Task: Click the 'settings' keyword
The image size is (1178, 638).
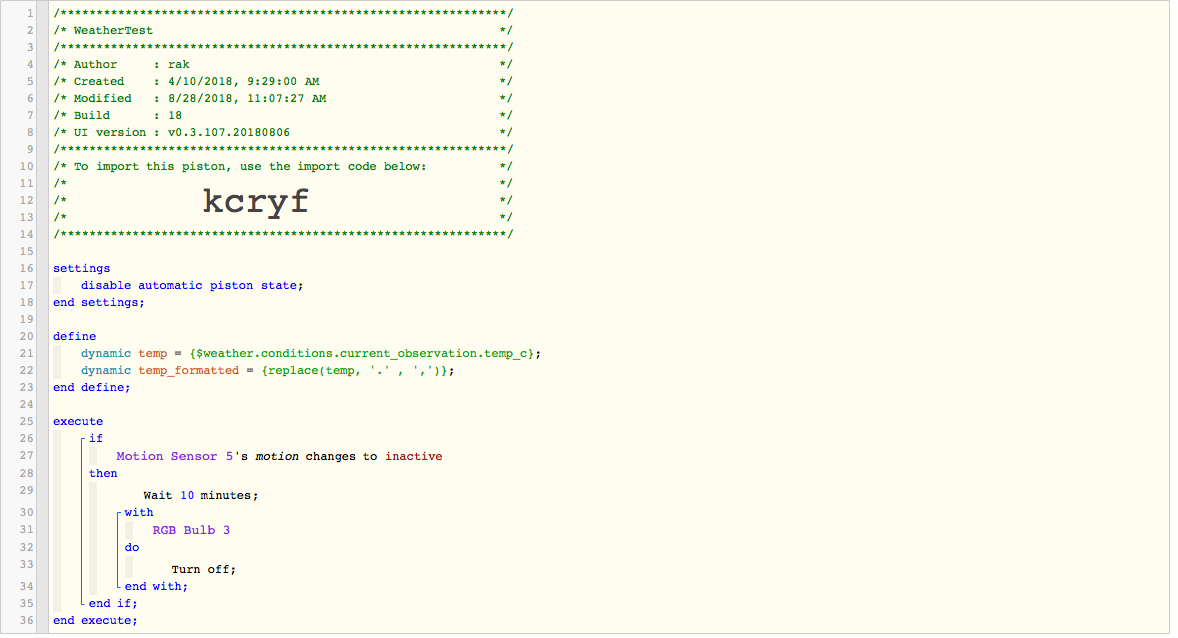Action: 81,268
